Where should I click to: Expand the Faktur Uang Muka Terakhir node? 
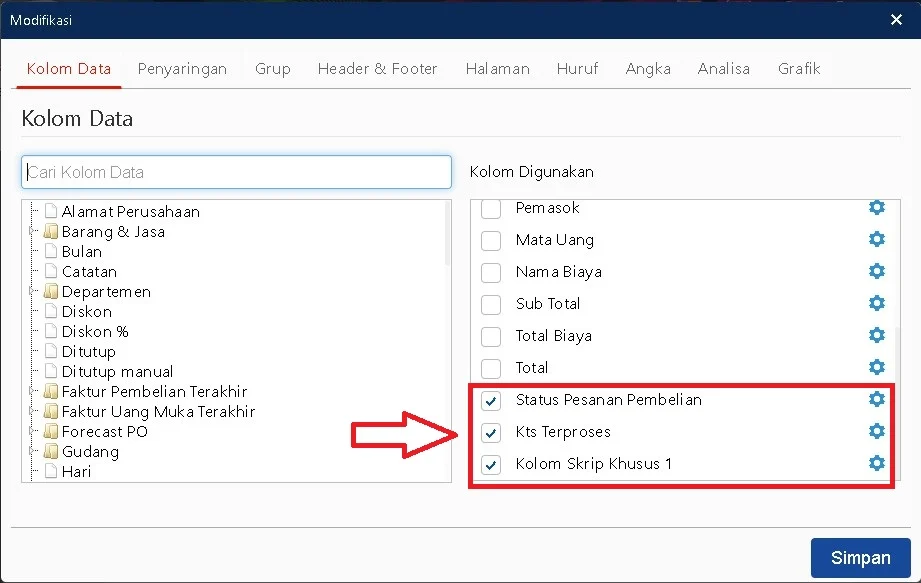tap(32, 411)
